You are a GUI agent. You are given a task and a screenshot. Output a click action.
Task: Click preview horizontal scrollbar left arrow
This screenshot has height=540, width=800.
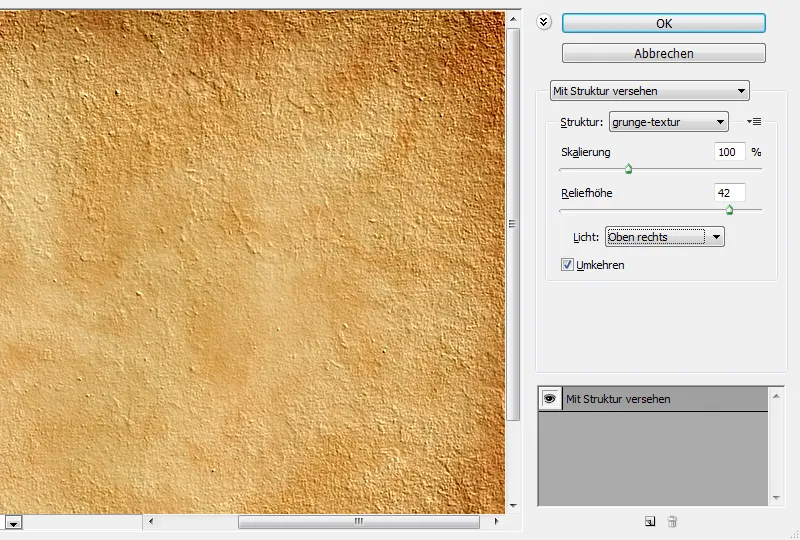151,521
